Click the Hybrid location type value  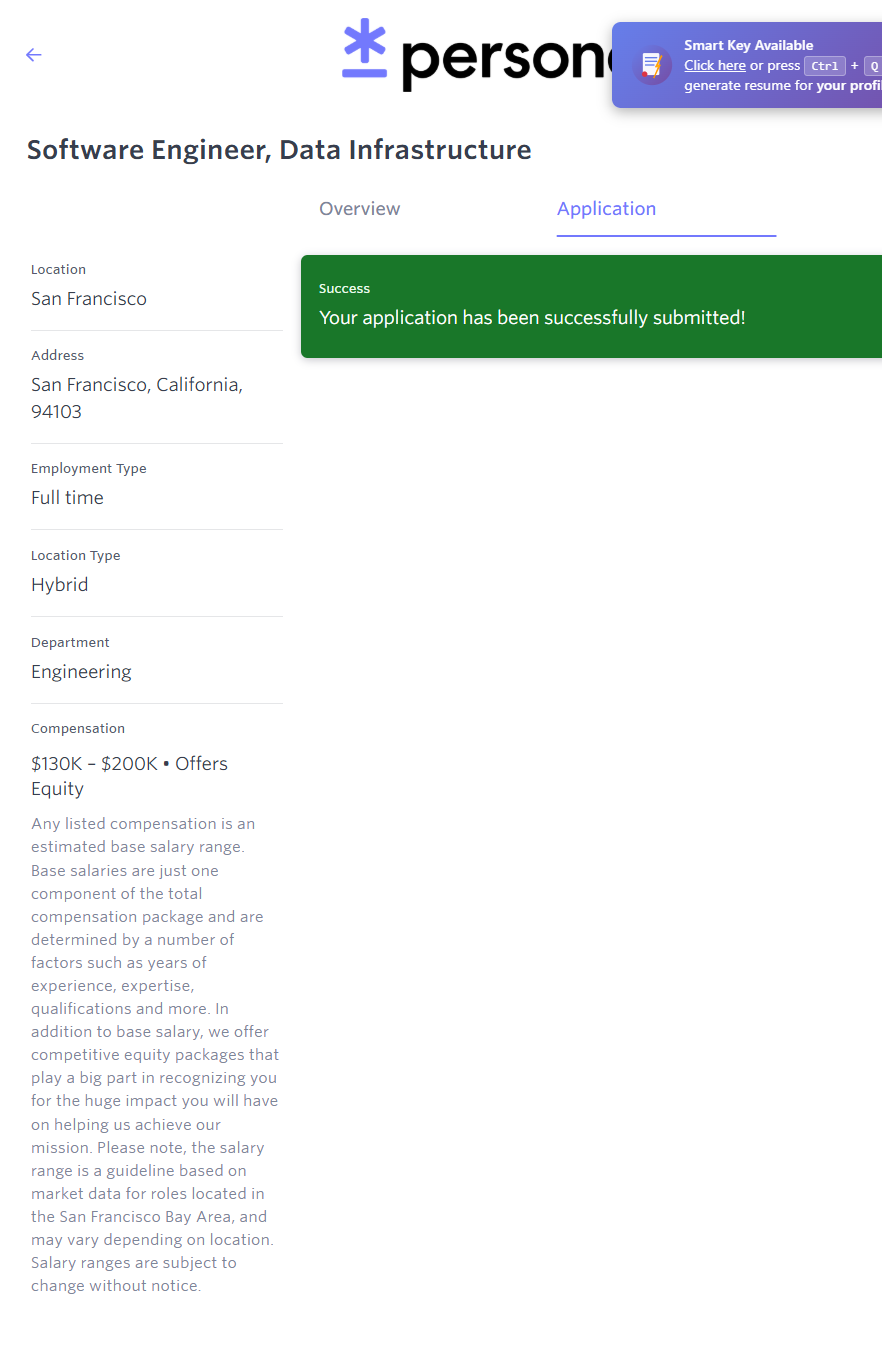pyautogui.click(x=60, y=585)
